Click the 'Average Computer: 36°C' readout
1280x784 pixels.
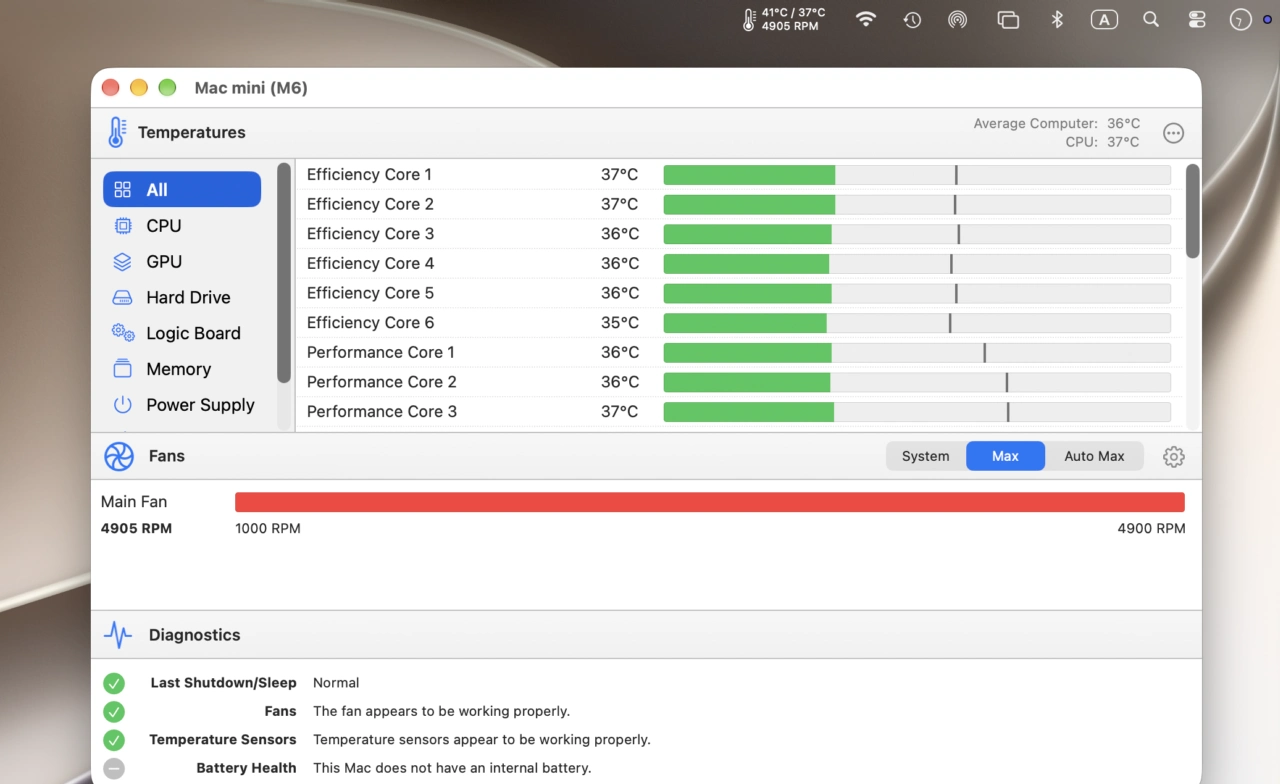pos(1056,124)
